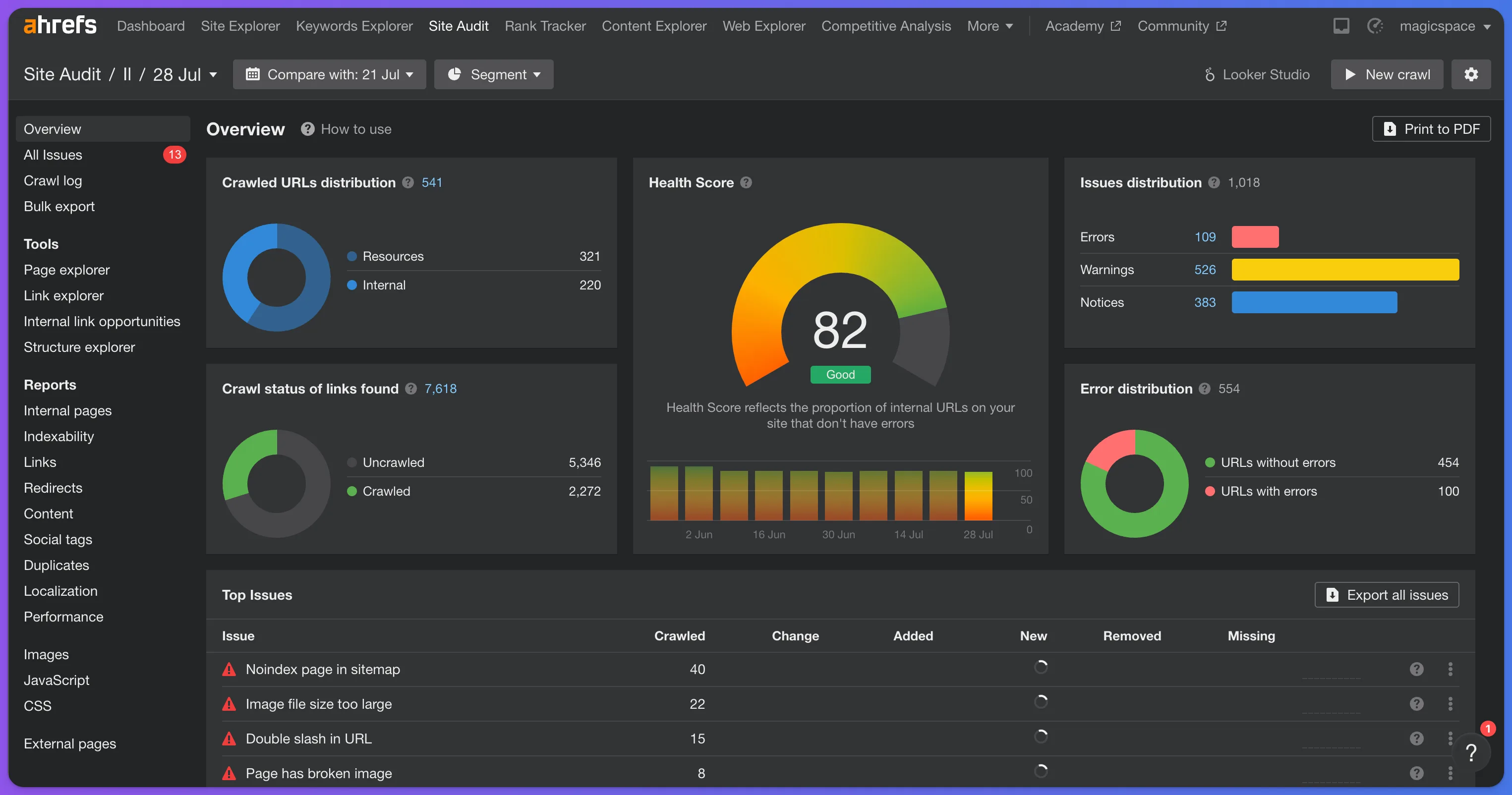Open the Segment dropdown
The height and width of the screenshot is (795, 1512).
click(x=494, y=74)
